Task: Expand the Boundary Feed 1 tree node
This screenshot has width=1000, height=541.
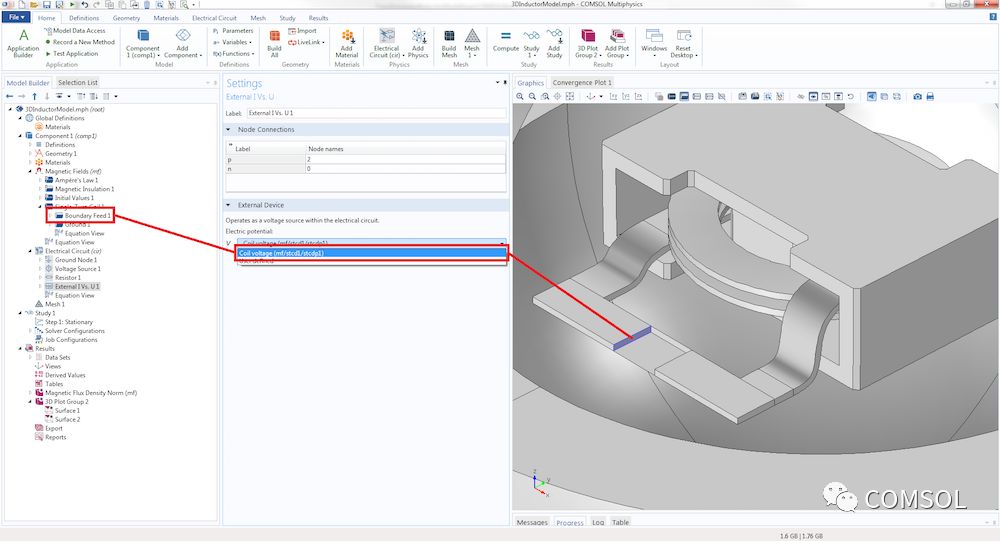Action: [49, 216]
